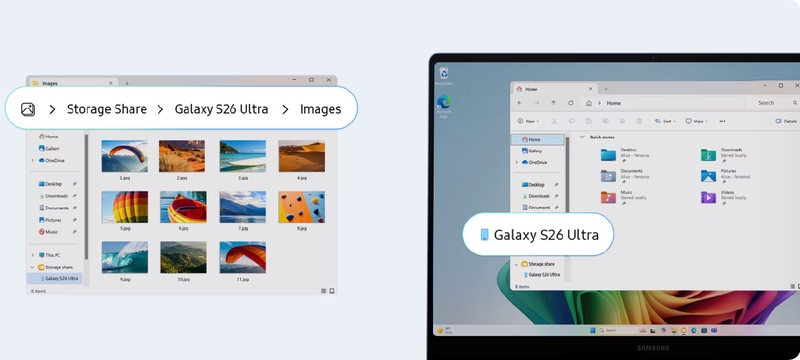Click the Paste icon in Home toolbar
800x360 pixels.
589,121
